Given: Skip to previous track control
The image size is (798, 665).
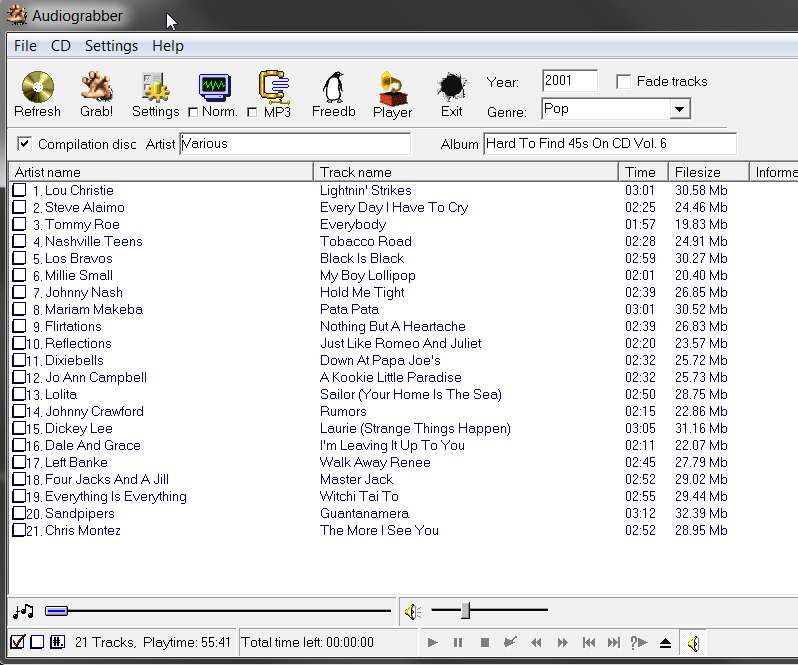Looking at the screenshot, I should [x=589, y=643].
